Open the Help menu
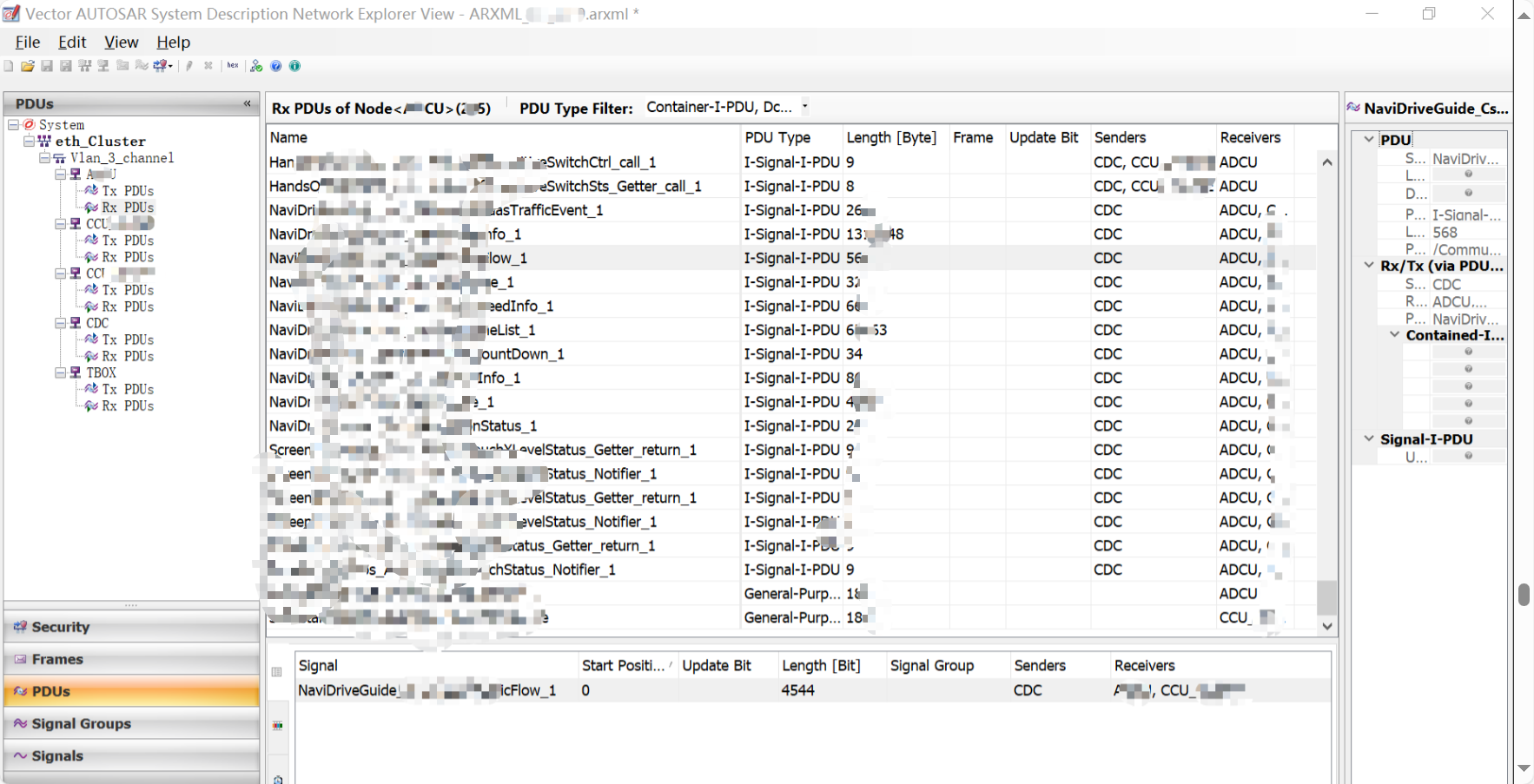This screenshot has width=1534, height=784. coord(173,42)
